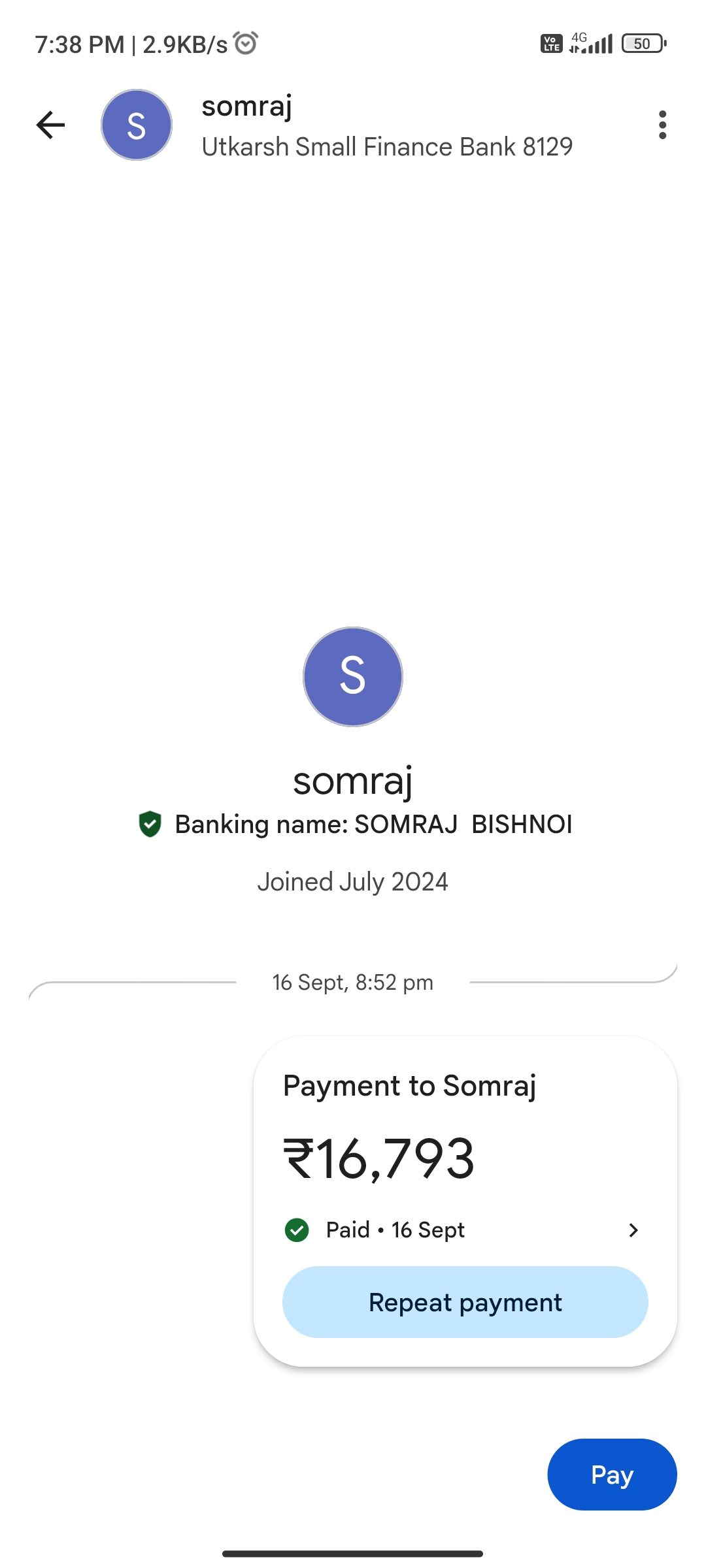Tap the large S profile avatar
This screenshot has height=1568, width=706.
[353, 677]
